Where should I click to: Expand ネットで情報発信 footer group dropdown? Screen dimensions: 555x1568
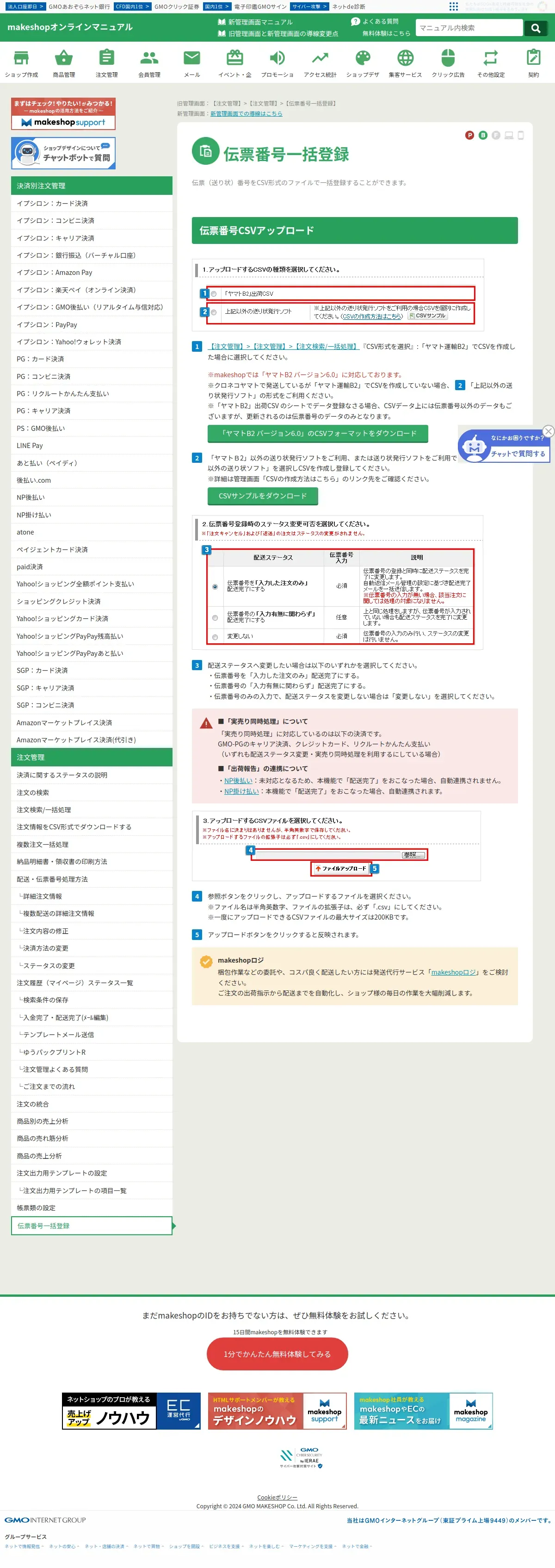pyautogui.click(x=24, y=1546)
